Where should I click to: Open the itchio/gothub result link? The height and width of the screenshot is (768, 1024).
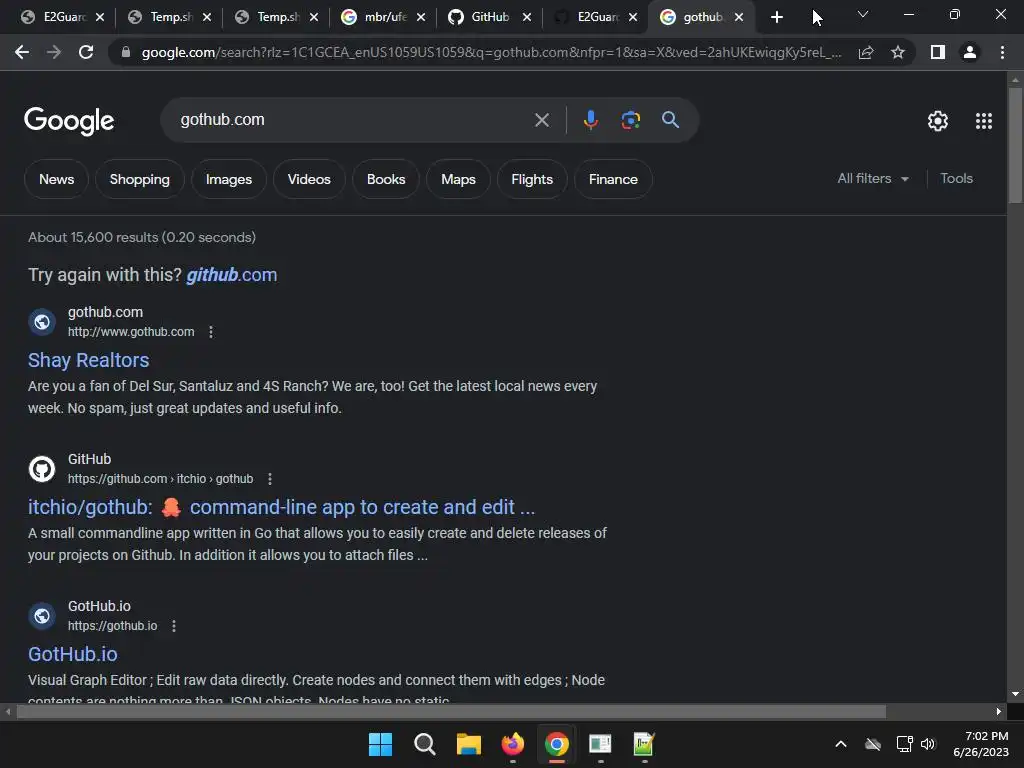(281, 507)
